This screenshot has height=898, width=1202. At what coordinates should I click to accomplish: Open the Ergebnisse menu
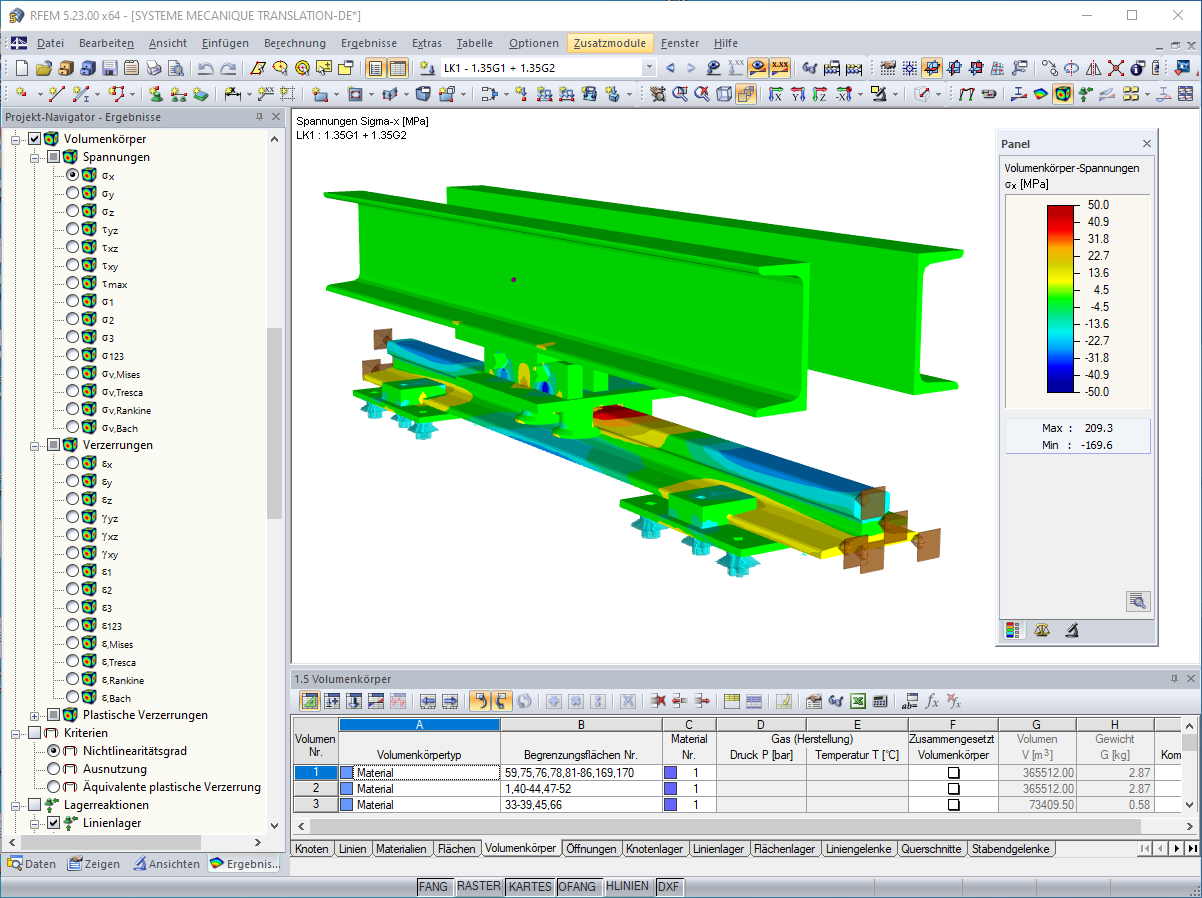[369, 43]
